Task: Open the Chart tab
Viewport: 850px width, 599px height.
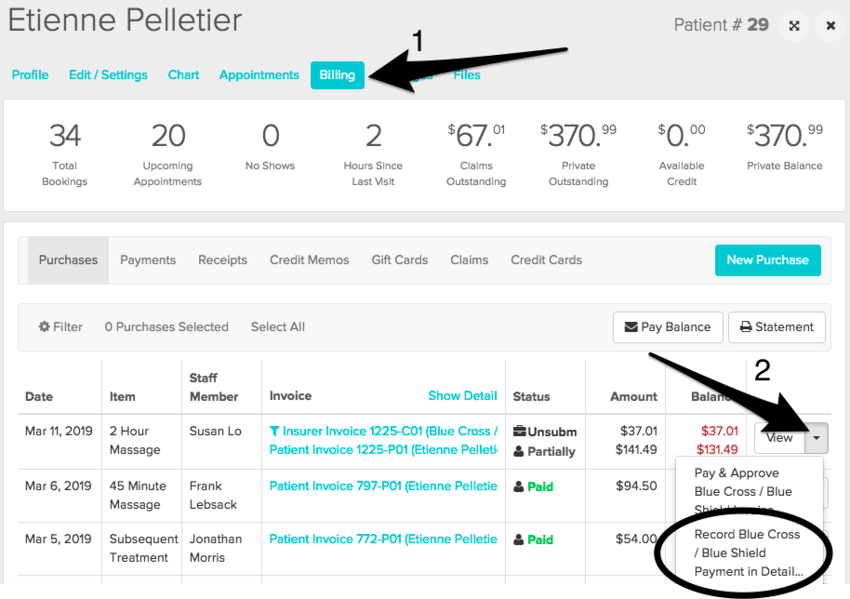Action: point(183,75)
